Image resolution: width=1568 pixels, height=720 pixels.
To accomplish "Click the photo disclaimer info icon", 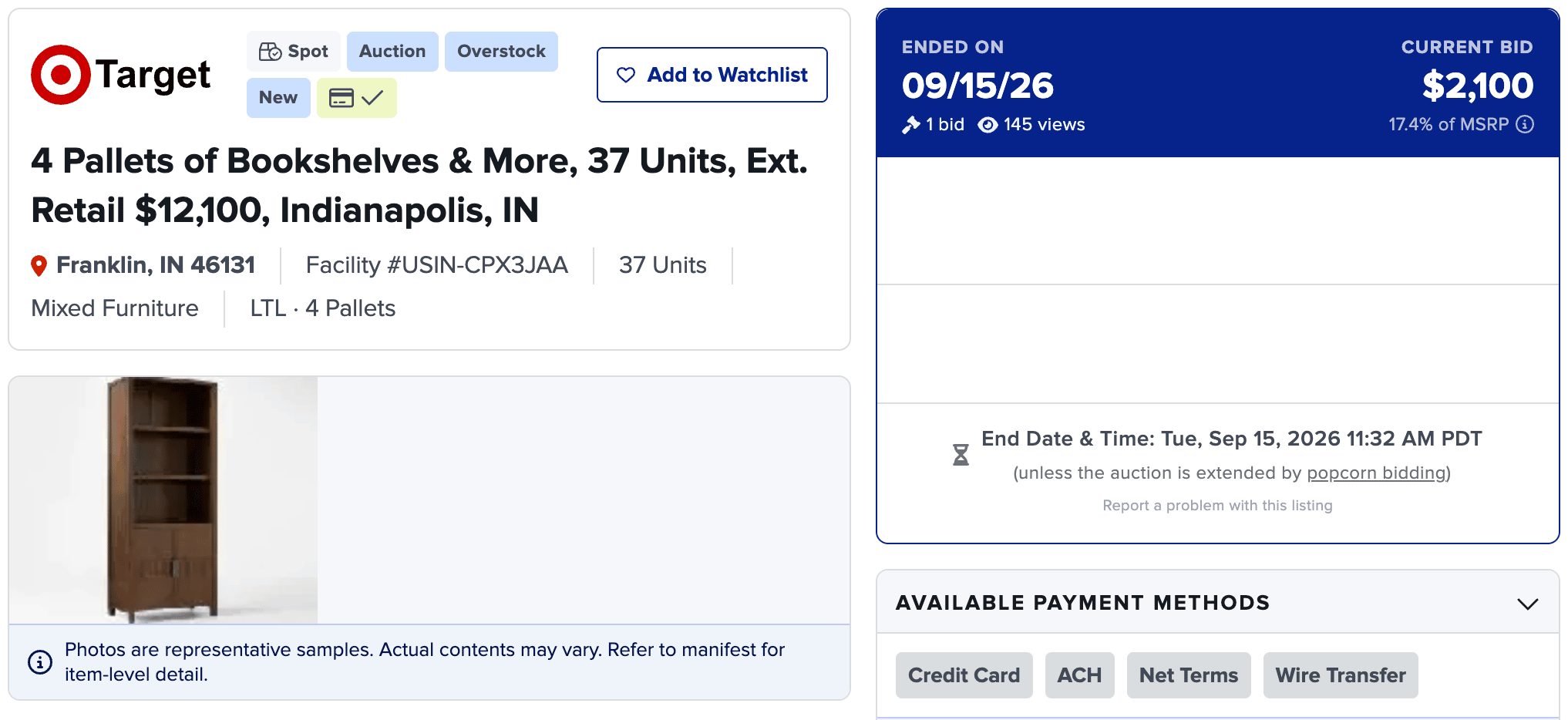I will point(40,661).
